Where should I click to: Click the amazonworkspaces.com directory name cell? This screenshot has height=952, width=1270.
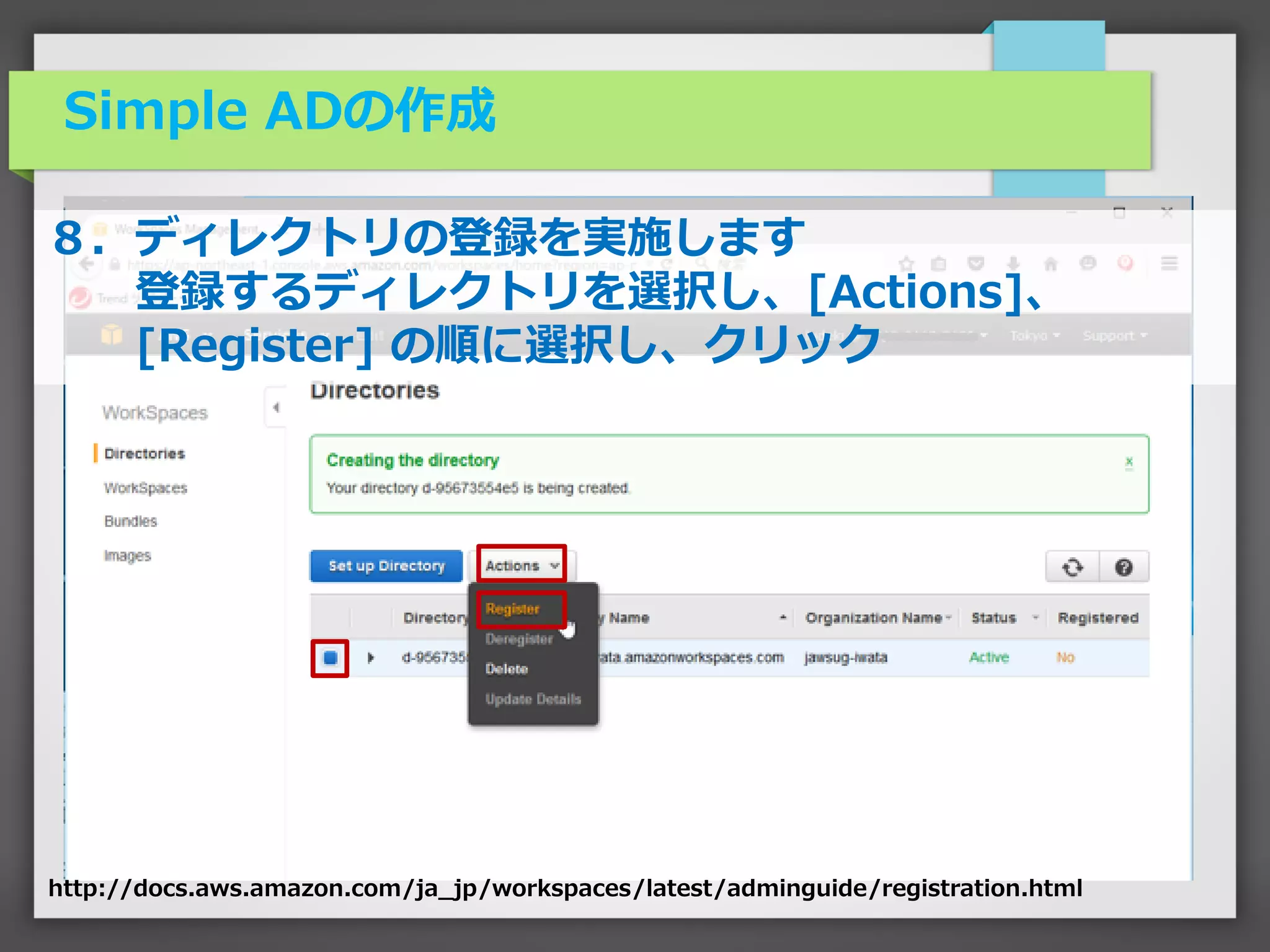pos(692,657)
